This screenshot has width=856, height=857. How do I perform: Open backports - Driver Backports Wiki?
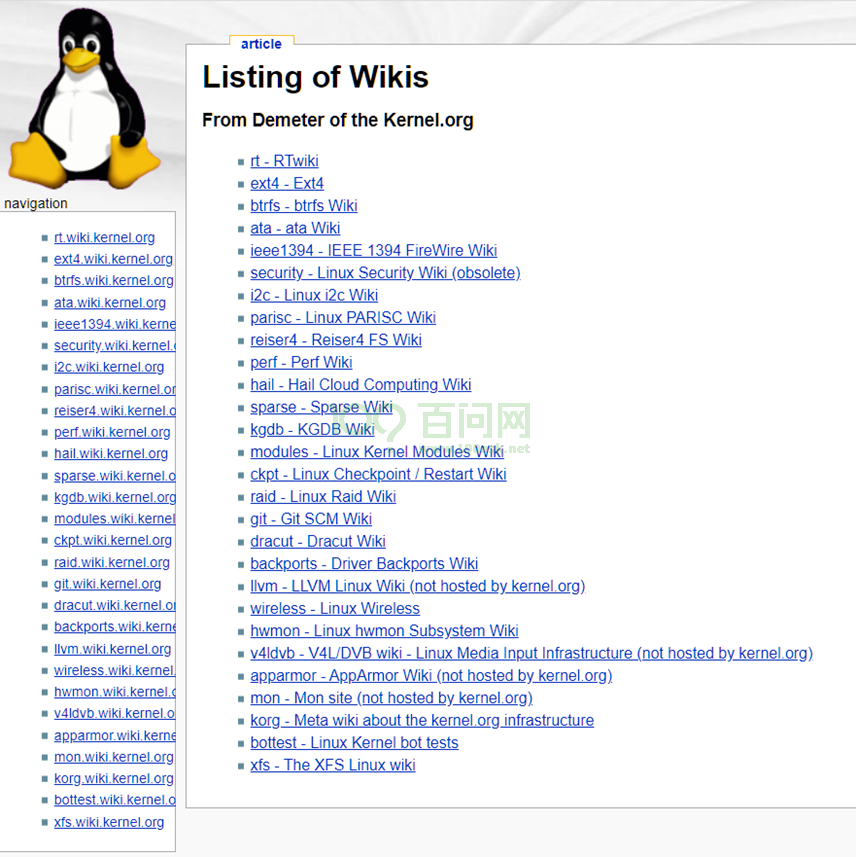point(364,564)
